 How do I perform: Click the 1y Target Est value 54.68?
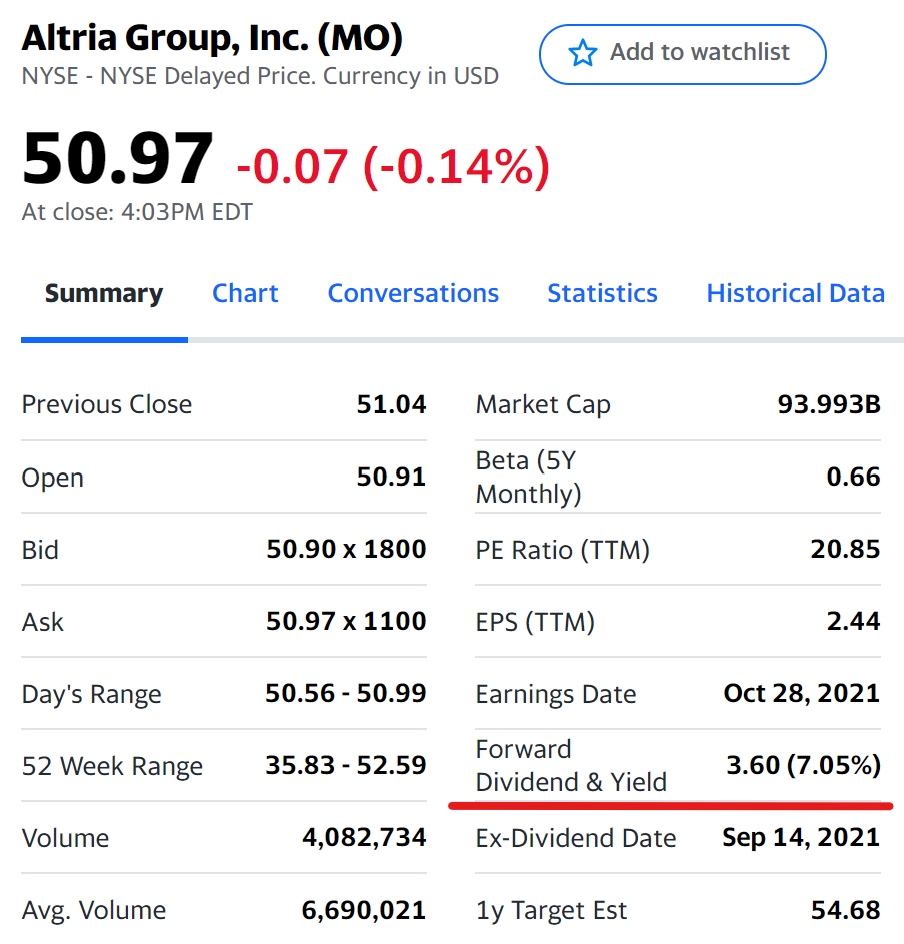tap(846, 910)
